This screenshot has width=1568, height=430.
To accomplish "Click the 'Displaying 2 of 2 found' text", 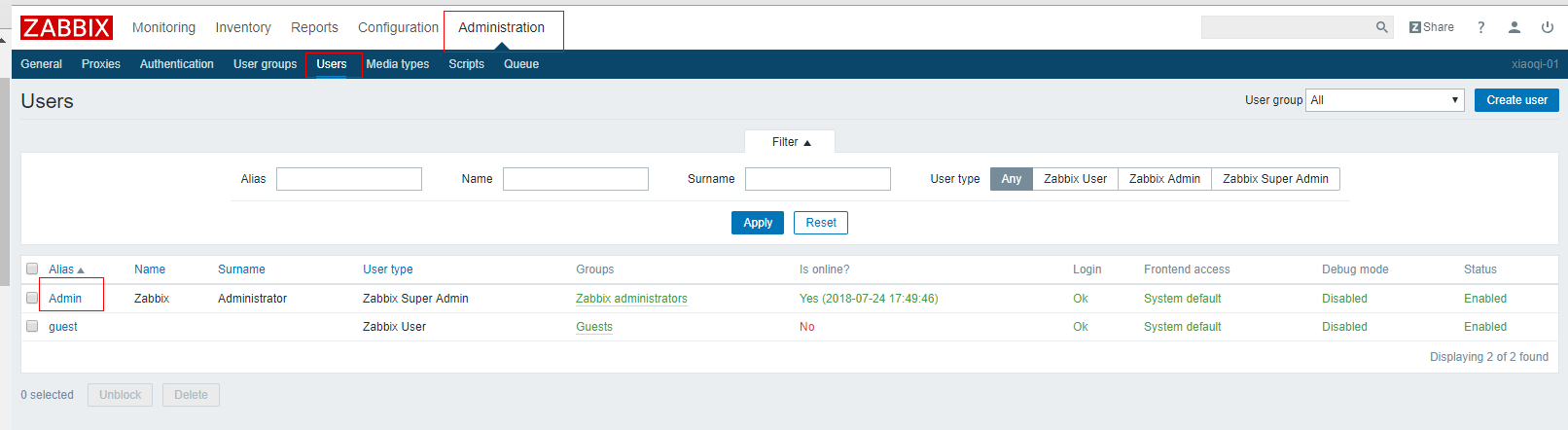I will coord(1488,357).
